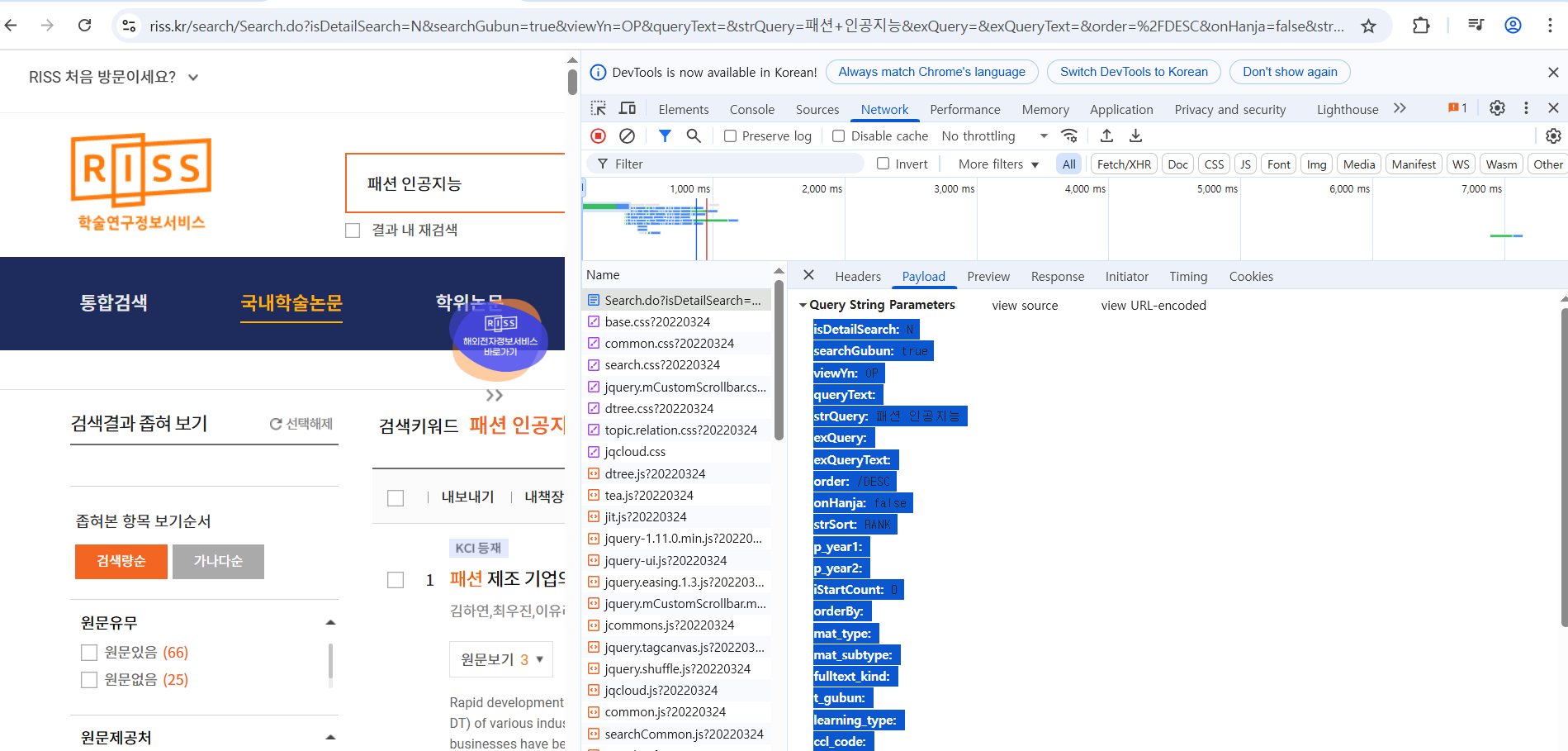
Task: Open the media control icon in browser toolbar
Action: (1476, 26)
